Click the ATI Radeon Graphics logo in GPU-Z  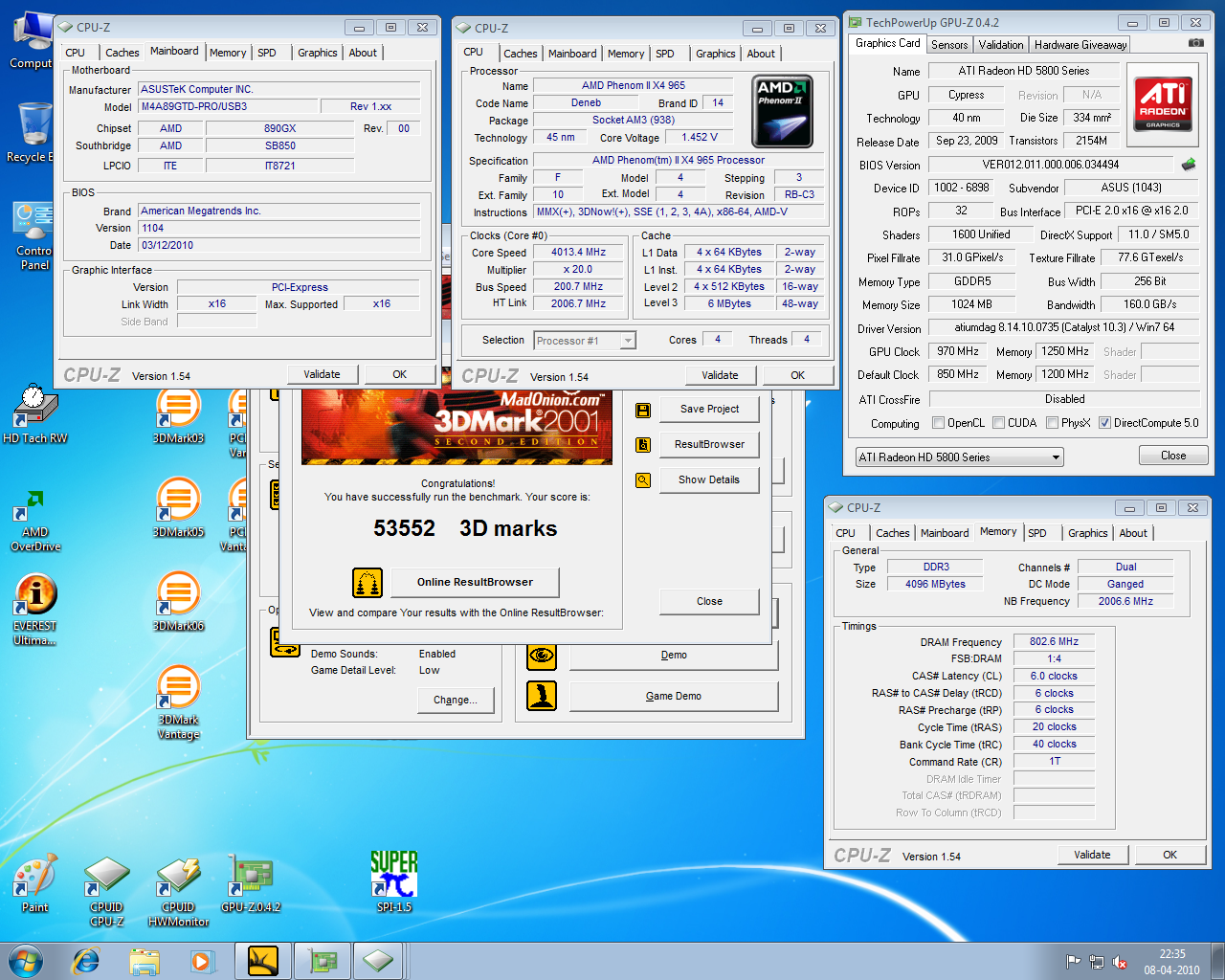click(x=1163, y=104)
